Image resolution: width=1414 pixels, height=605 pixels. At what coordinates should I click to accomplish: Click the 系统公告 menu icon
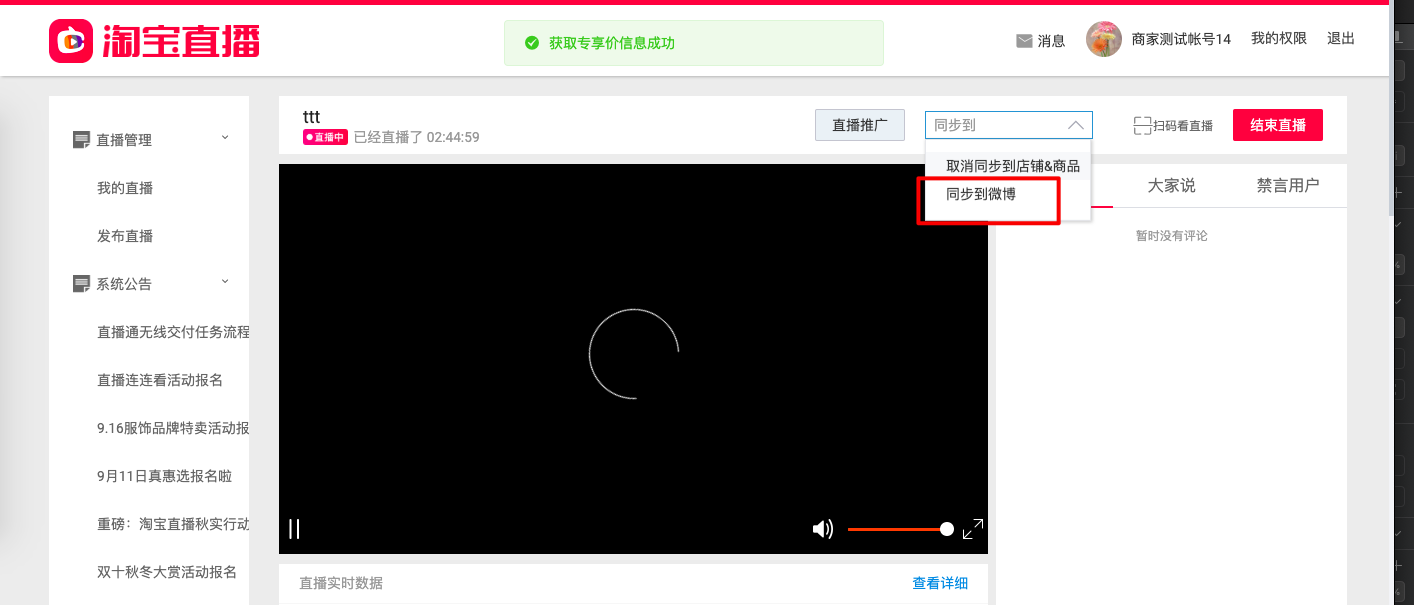(82, 284)
